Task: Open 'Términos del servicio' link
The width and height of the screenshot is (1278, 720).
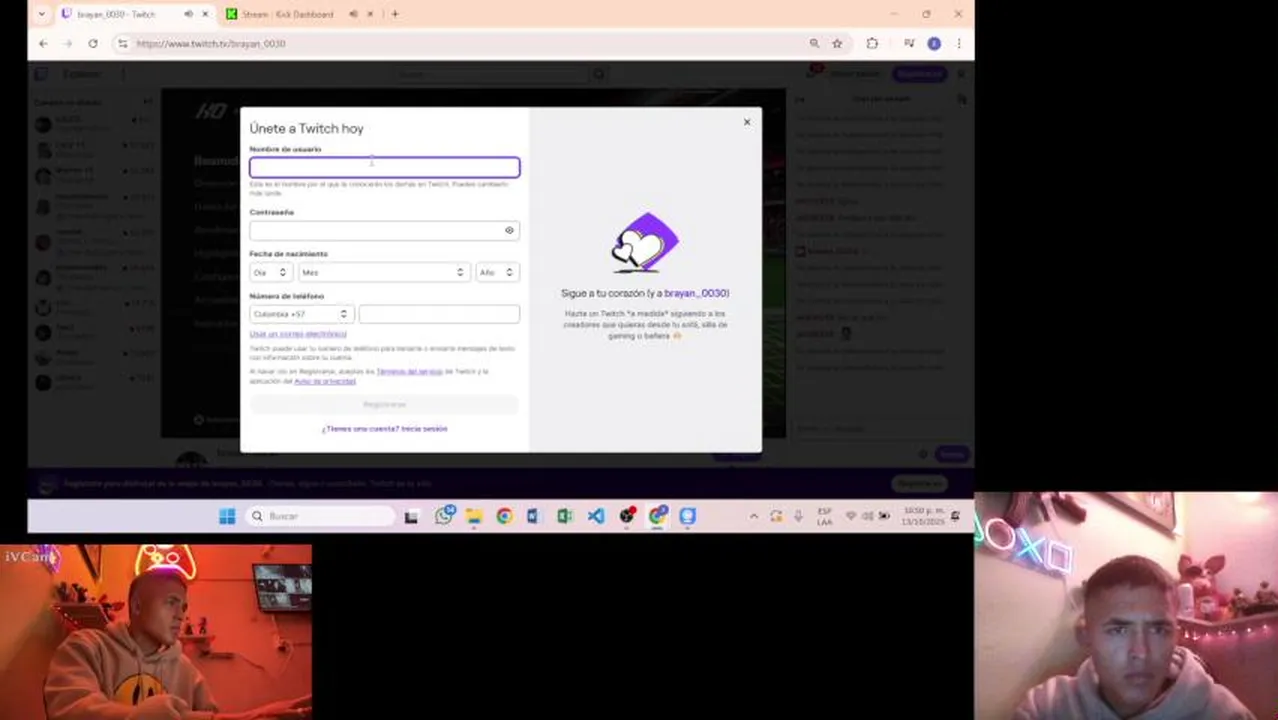Action: point(409,371)
